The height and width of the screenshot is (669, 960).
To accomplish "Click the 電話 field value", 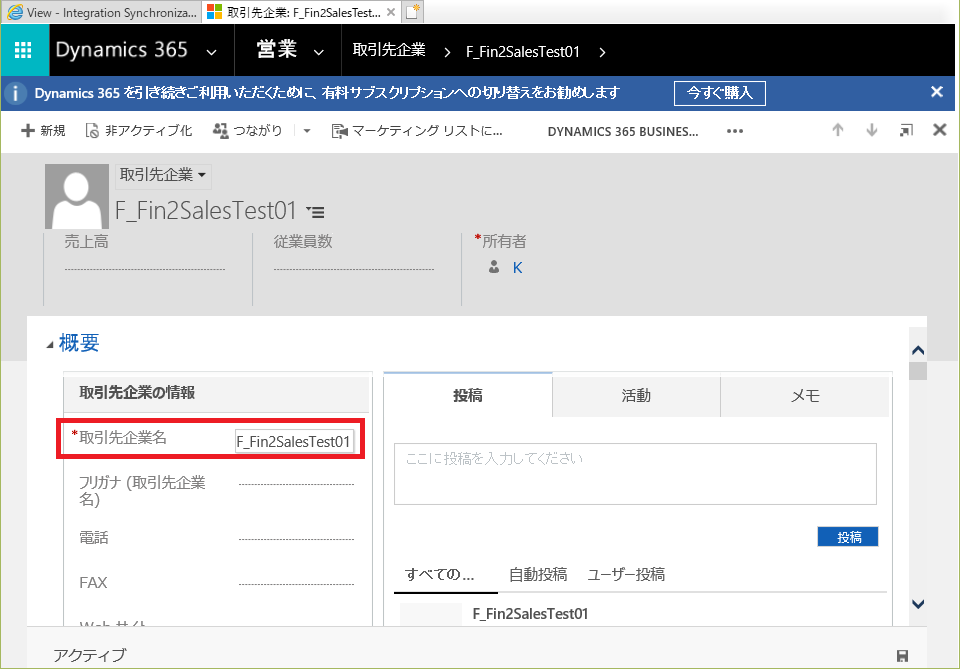I will click(296, 539).
